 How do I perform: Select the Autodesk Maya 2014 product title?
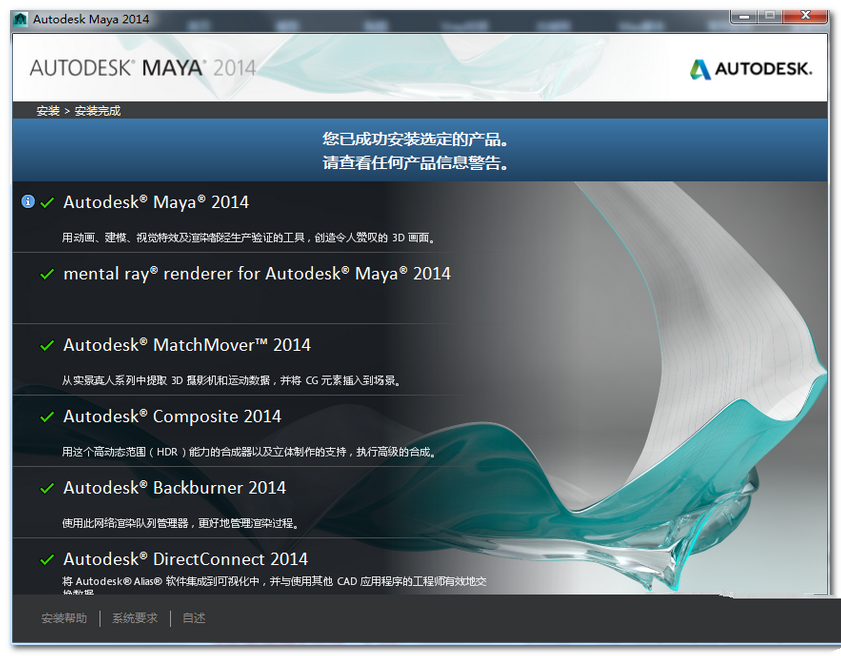pos(156,202)
